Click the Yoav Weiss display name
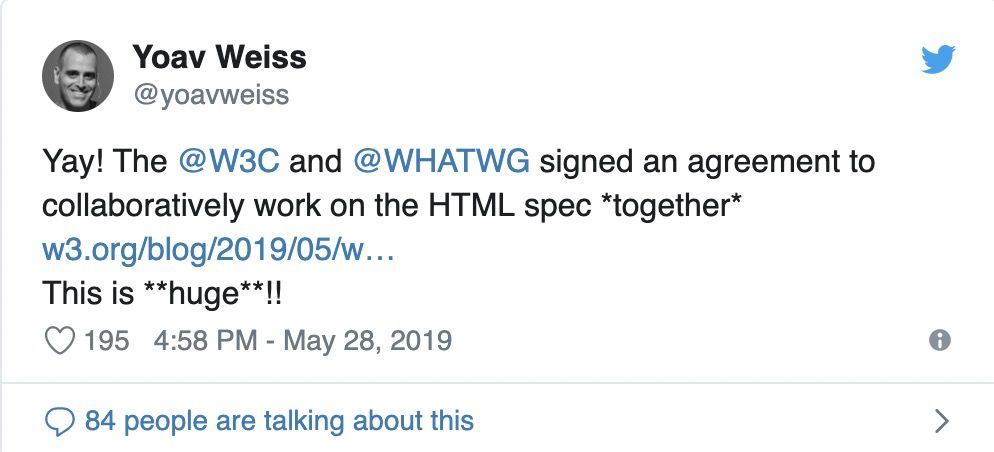The image size is (994, 452). click(x=218, y=58)
